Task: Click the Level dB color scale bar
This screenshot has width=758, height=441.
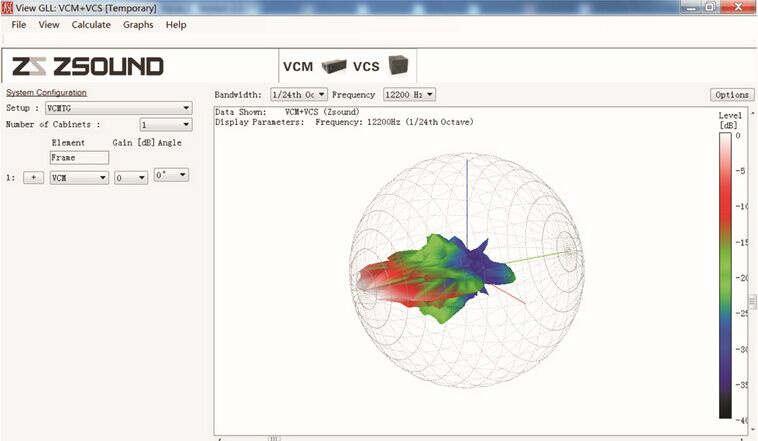Action: [725, 275]
